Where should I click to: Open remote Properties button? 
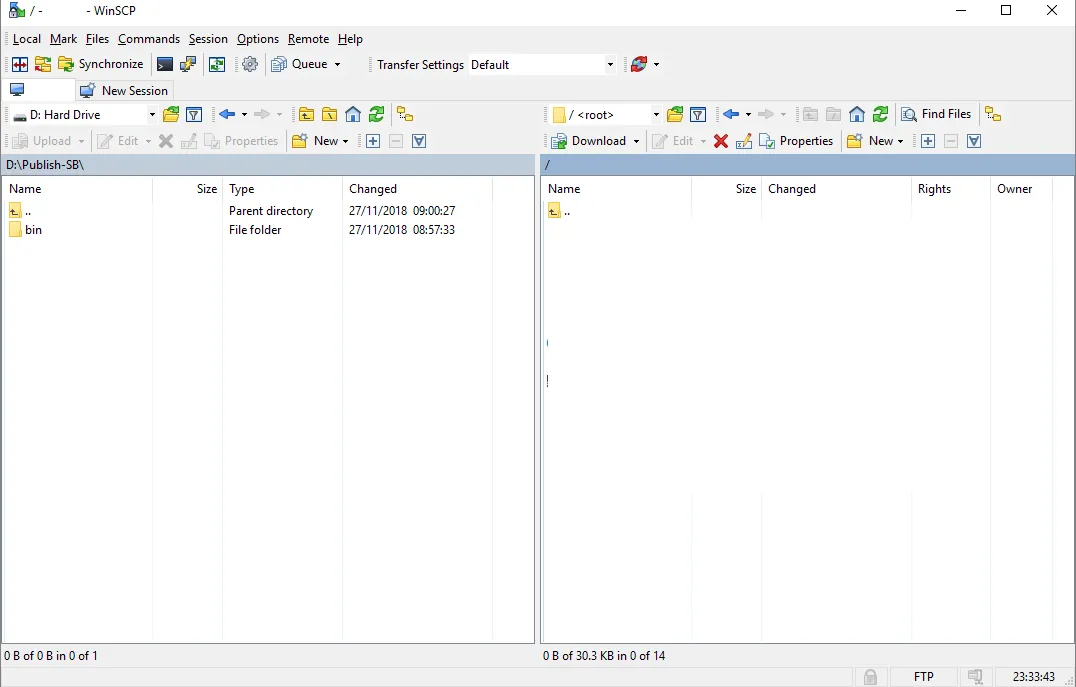[x=796, y=141]
